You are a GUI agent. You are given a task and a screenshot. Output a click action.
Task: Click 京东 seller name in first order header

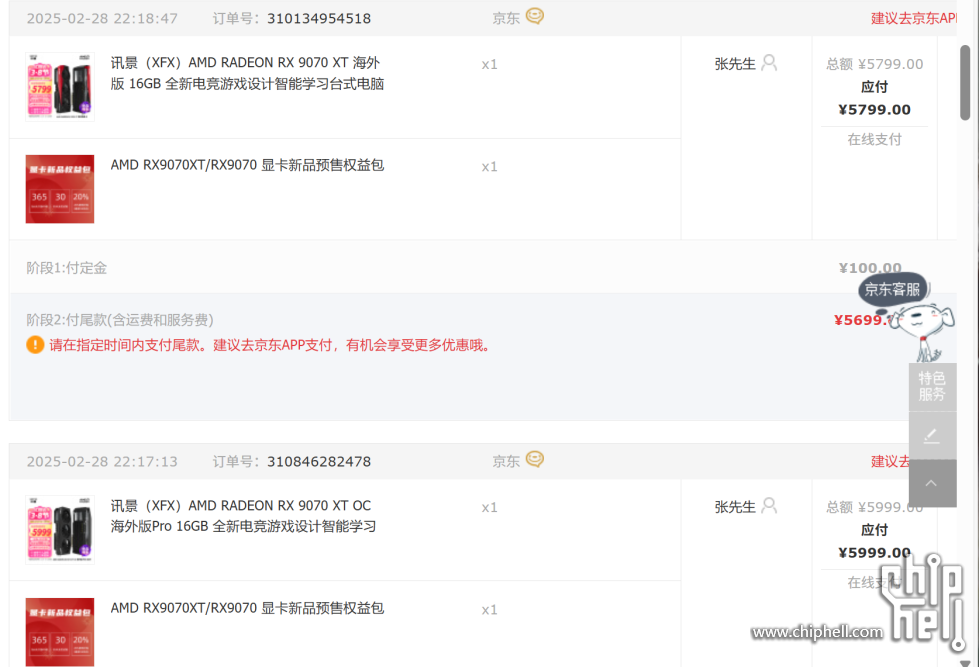coord(506,19)
